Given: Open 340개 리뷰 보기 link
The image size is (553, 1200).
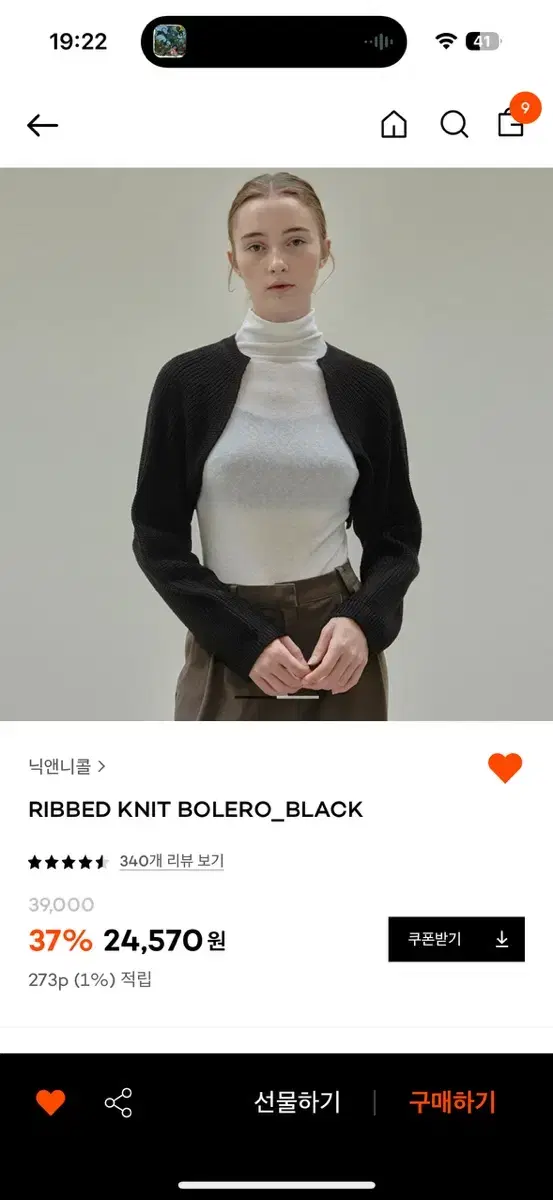Looking at the screenshot, I should [x=171, y=861].
